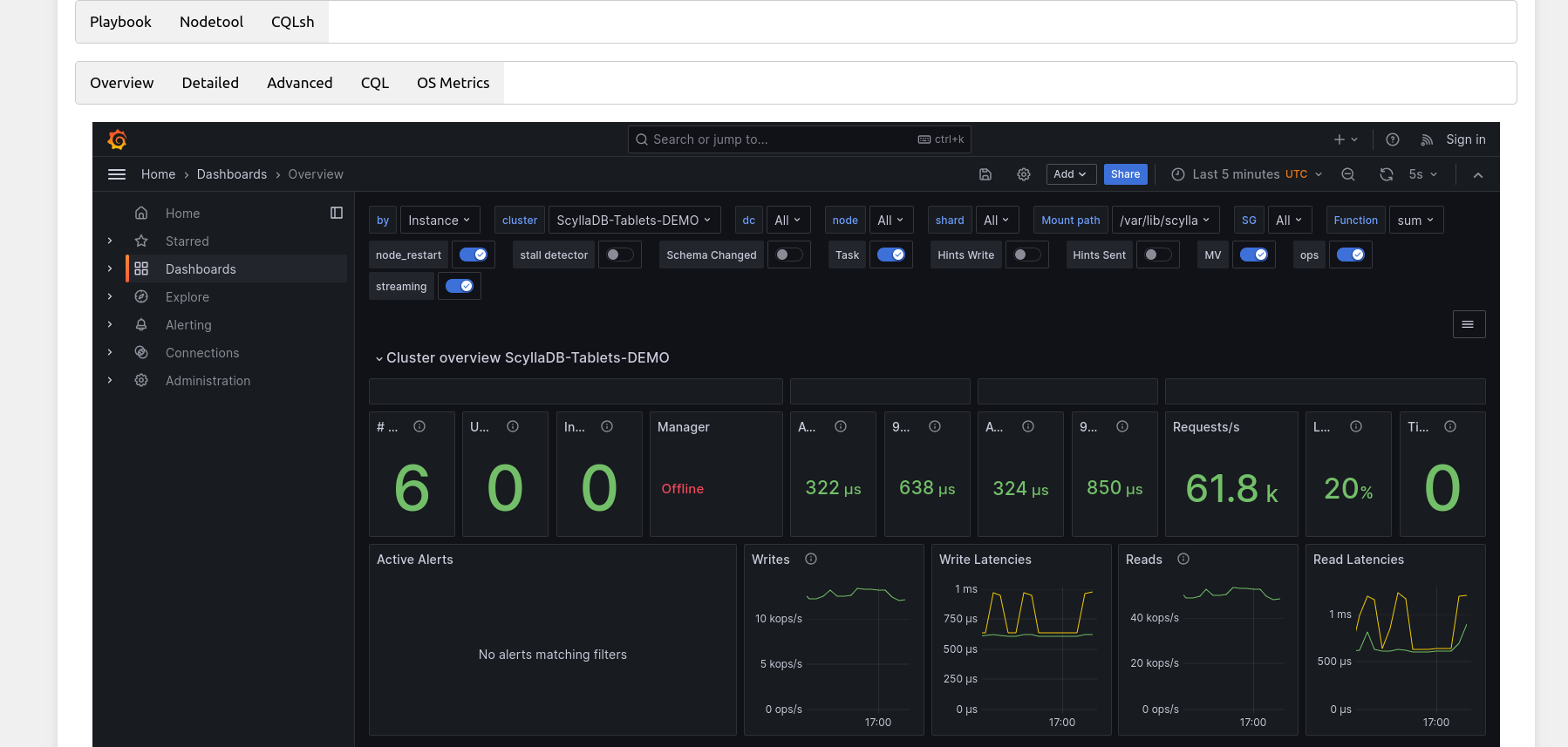Viewport: 1568px width, 747px height.
Task: Click info icon on 638 µs panel
Action: point(935,426)
